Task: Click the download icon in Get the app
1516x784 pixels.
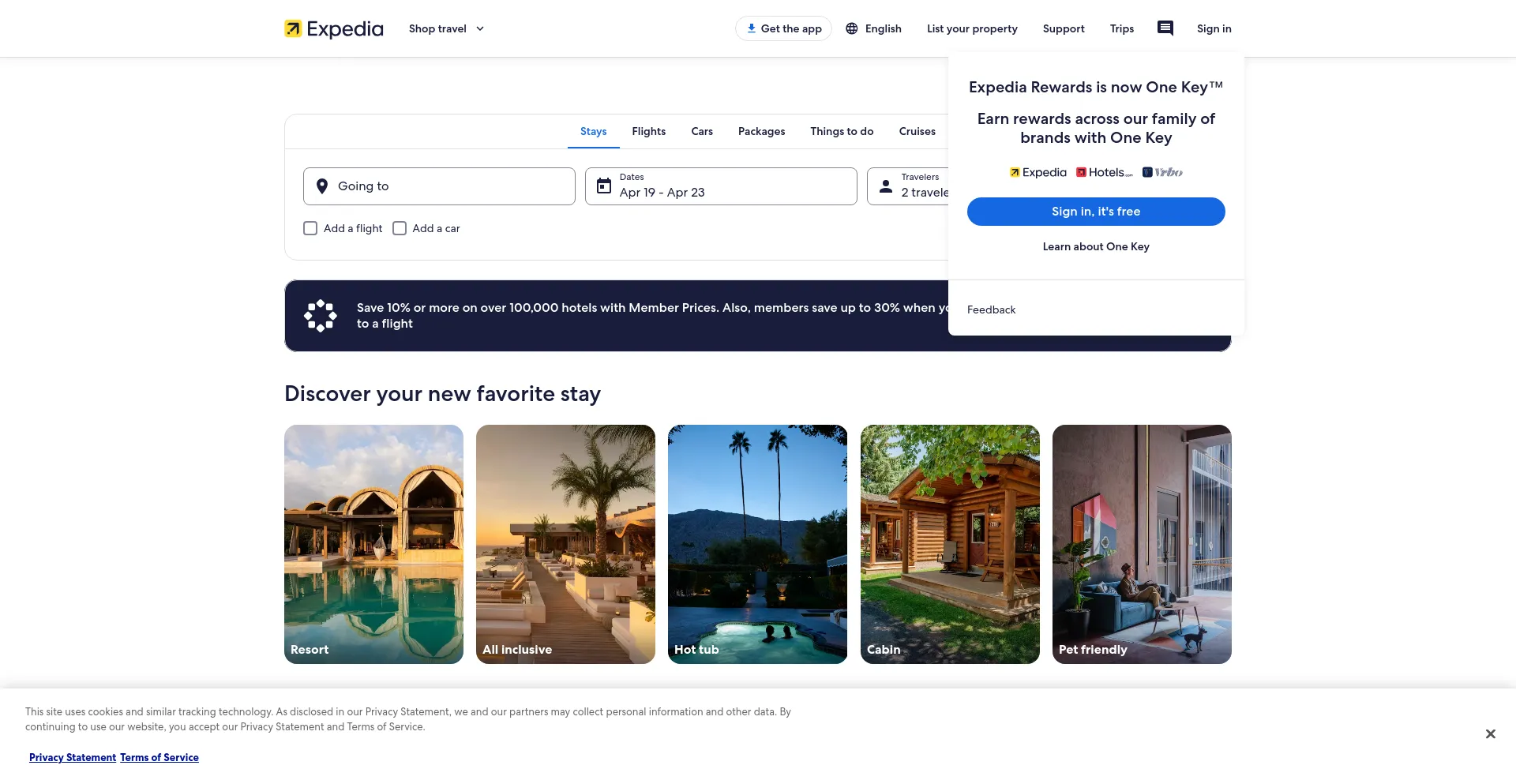Action: (752, 28)
